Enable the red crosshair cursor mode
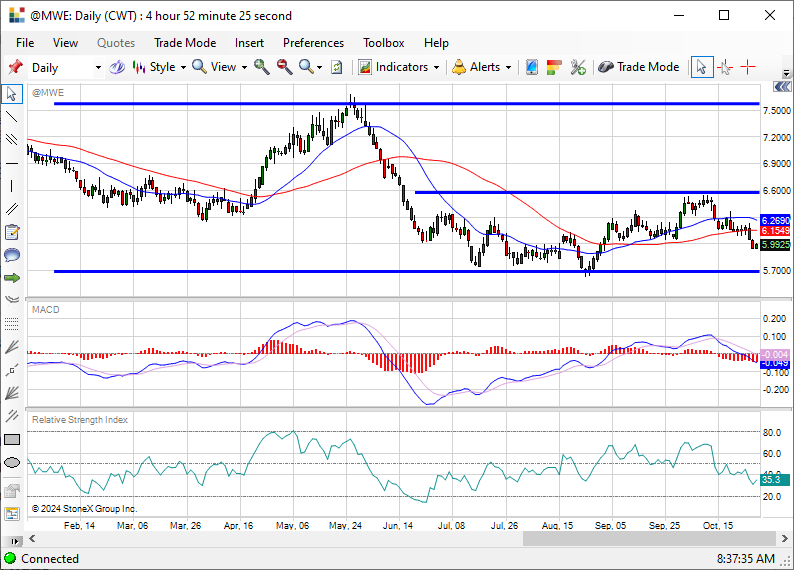The width and height of the screenshot is (794, 570). click(x=748, y=67)
